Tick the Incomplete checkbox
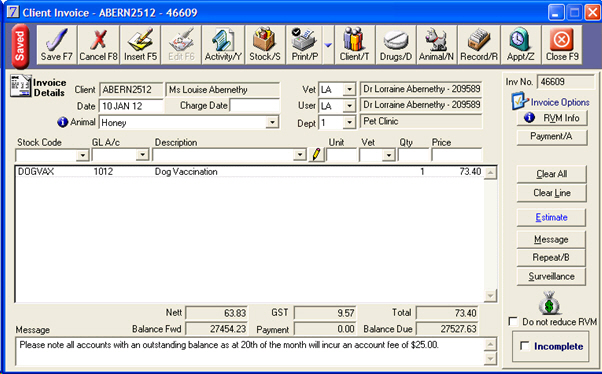602x374 pixels. 524,346
